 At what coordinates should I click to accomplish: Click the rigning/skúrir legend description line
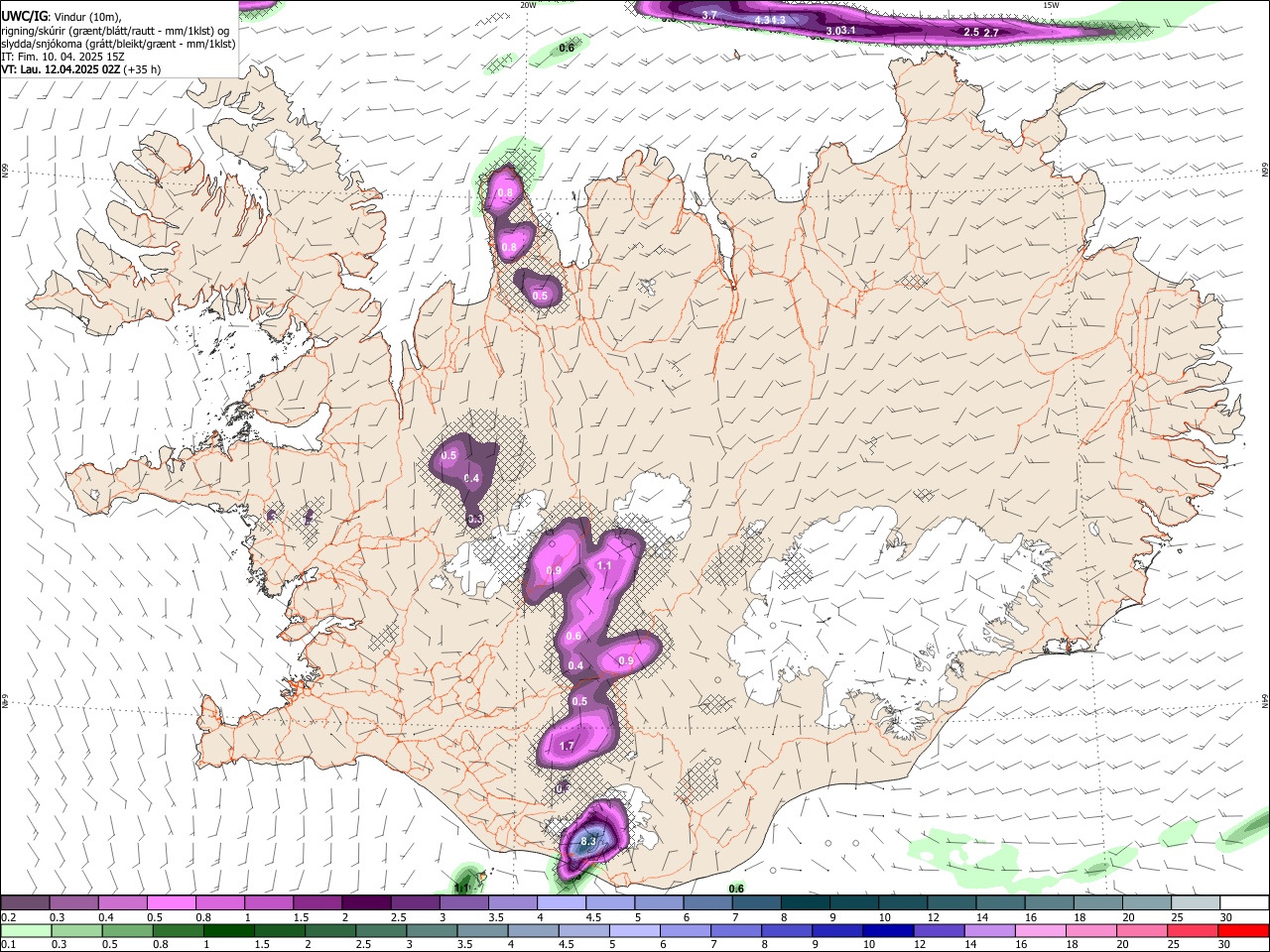[x=115, y=31]
